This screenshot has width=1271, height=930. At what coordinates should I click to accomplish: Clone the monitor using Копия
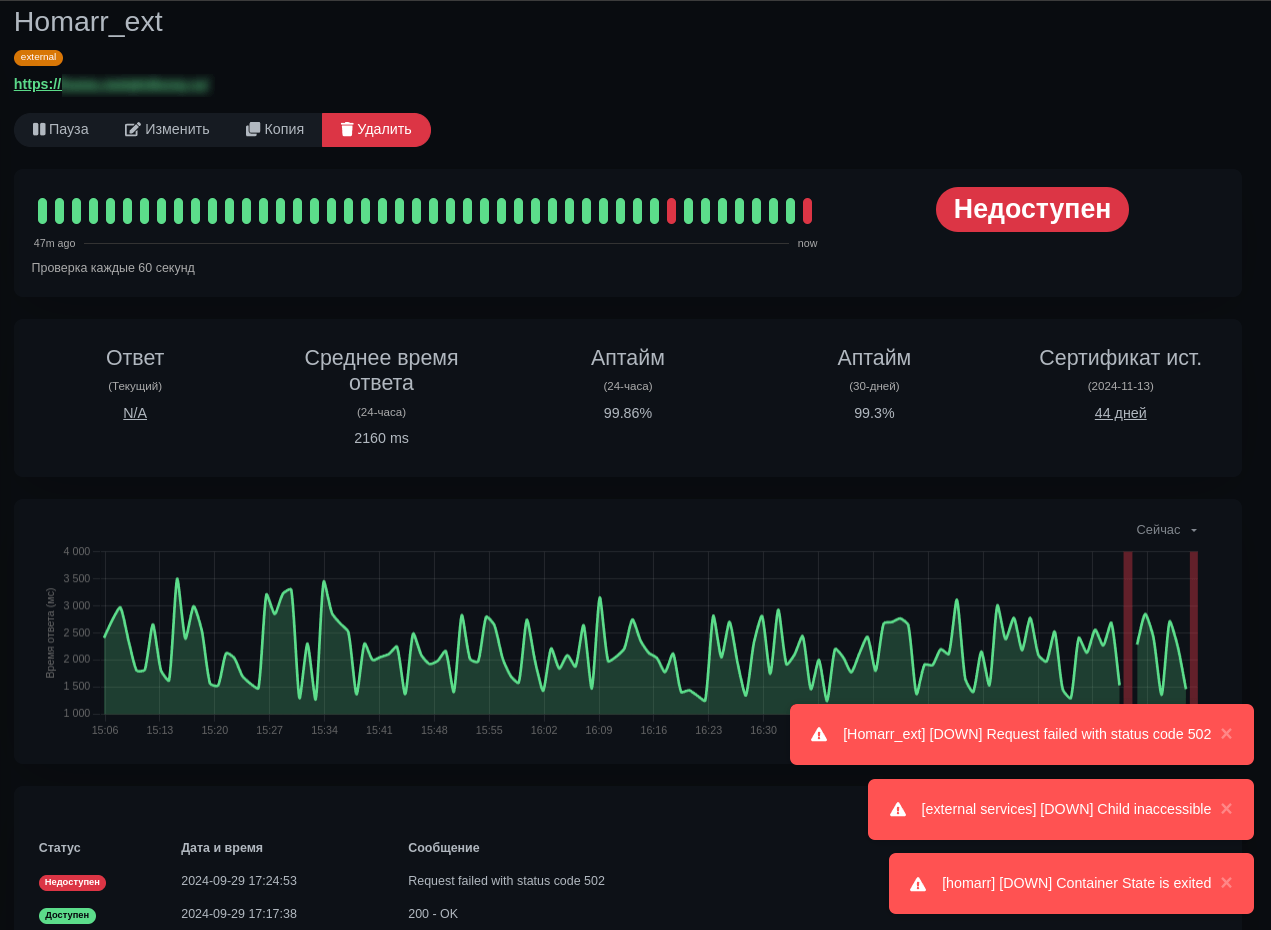[275, 130]
